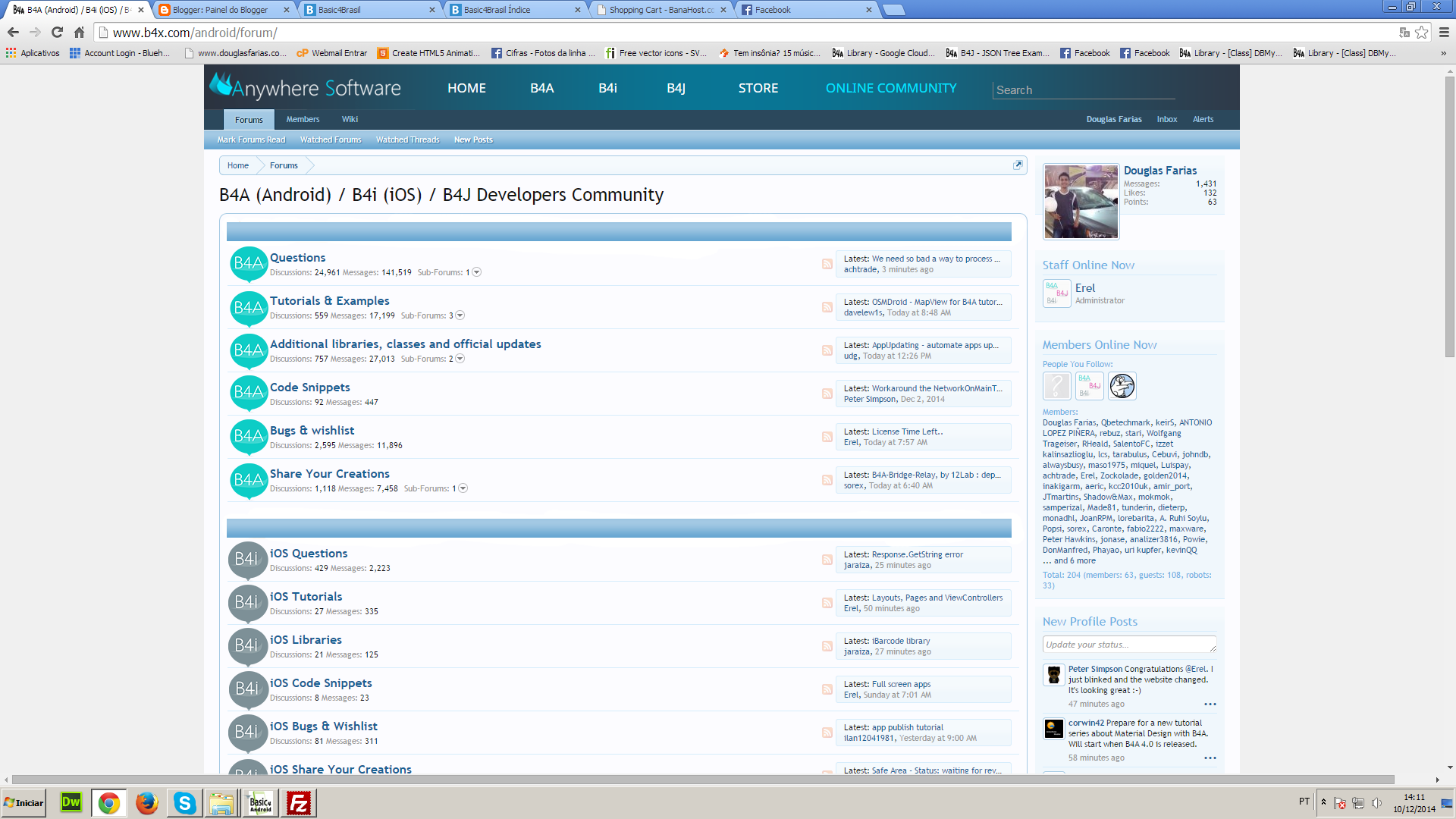
Task: Open the Members tab
Action: click(x=303, y=119)
